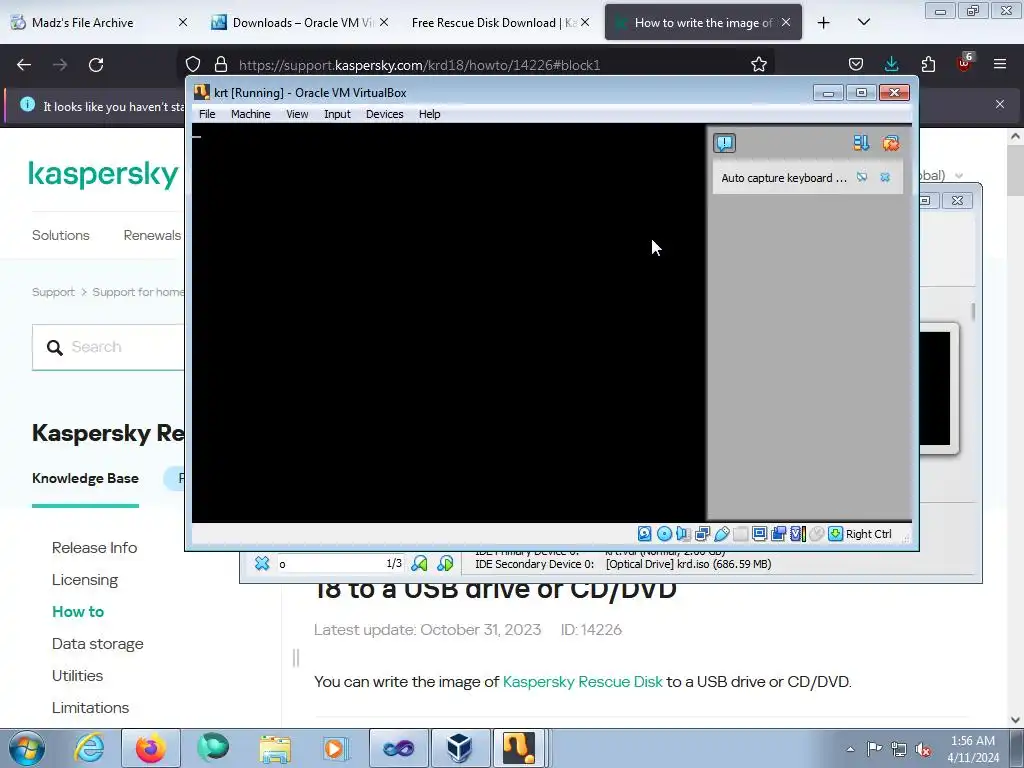Viewport: 1024px width, 768px height.
Task: Open the Help menu in VM window
Action: point(429,114)
